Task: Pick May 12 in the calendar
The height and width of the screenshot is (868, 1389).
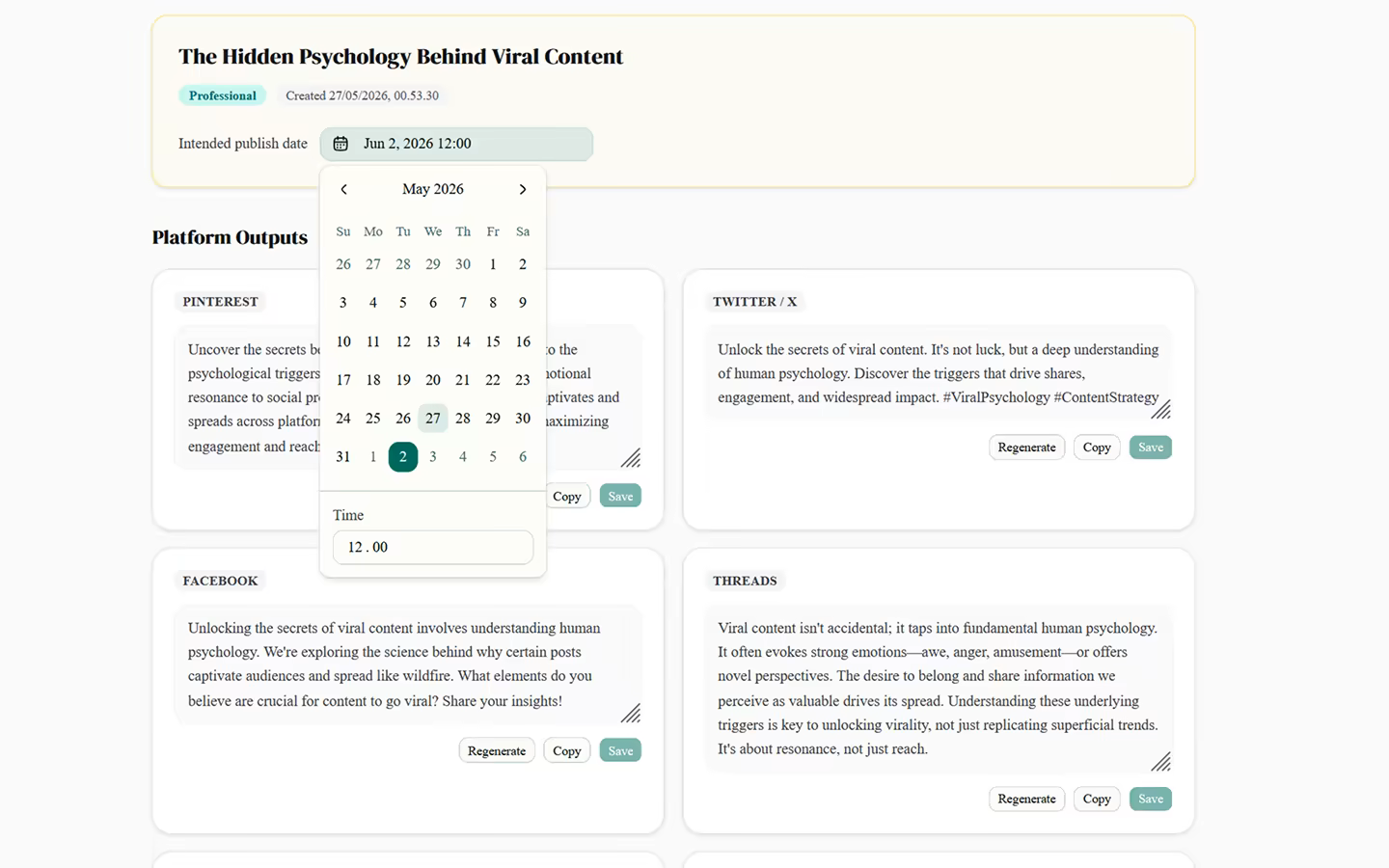Action: pos(403,341)
